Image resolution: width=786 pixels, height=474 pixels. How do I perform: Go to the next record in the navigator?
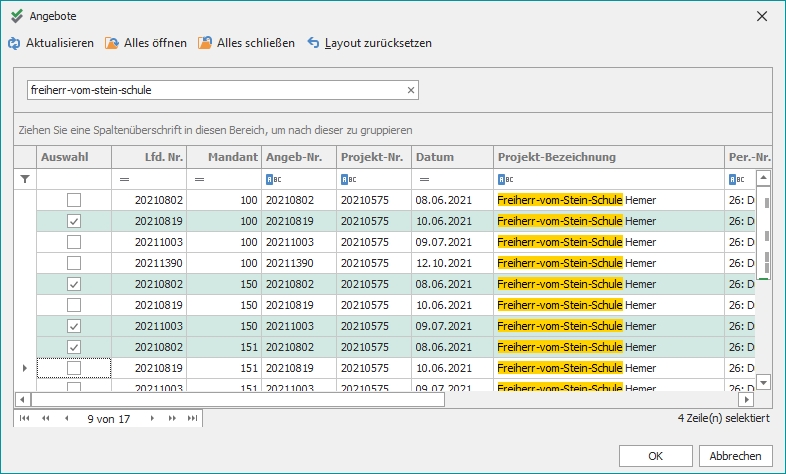click(153, 418)
